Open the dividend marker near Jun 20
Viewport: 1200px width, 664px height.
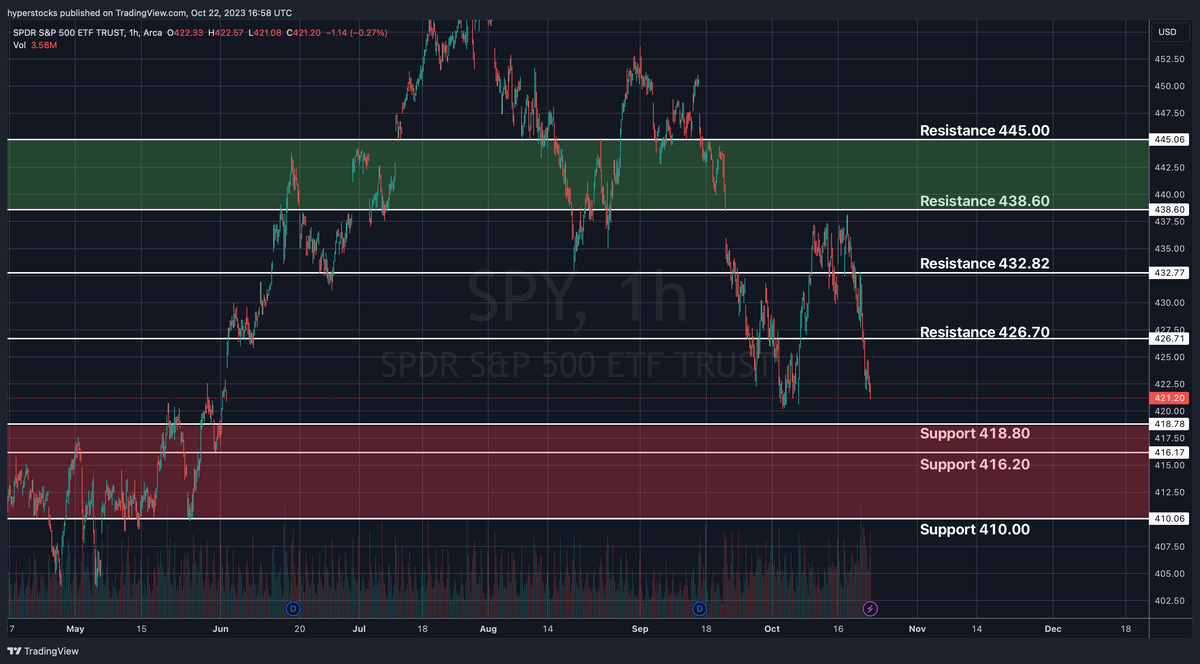coord(293,608)
